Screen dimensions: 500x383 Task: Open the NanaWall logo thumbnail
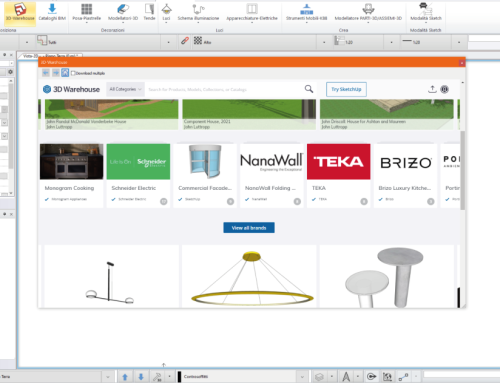(272, 162)
